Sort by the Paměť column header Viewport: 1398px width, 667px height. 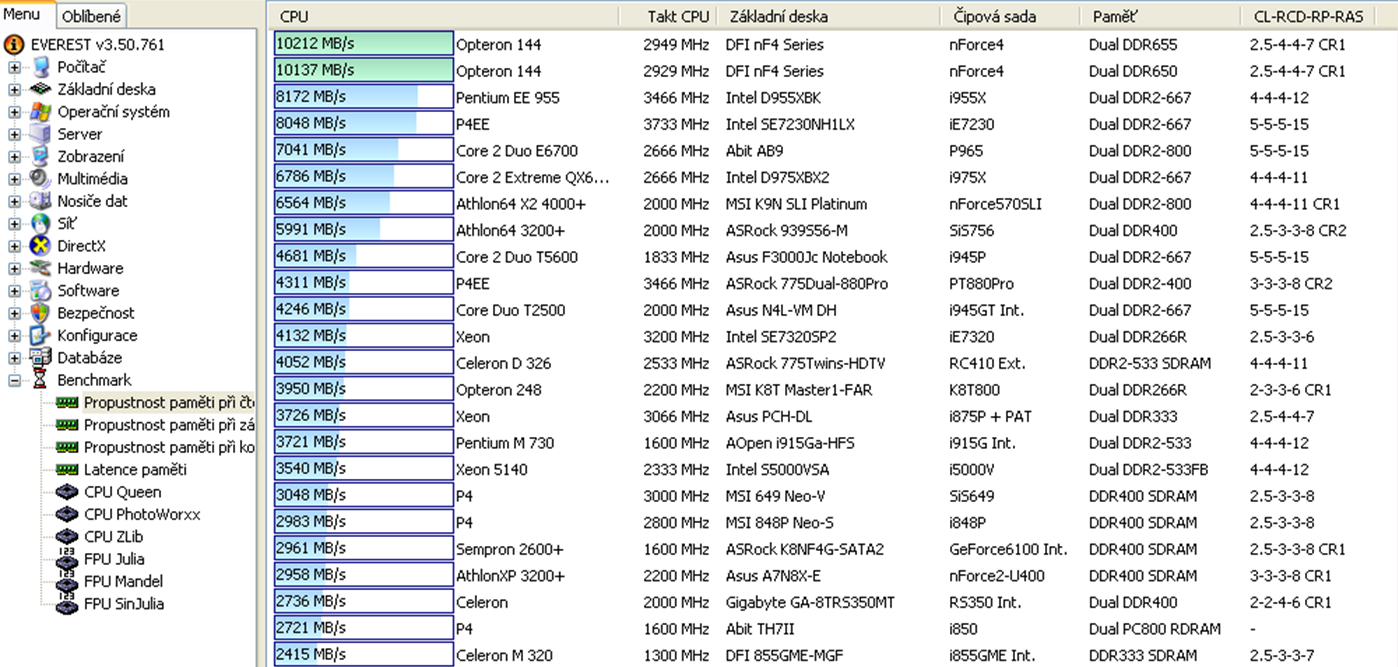click(1159, 16)
